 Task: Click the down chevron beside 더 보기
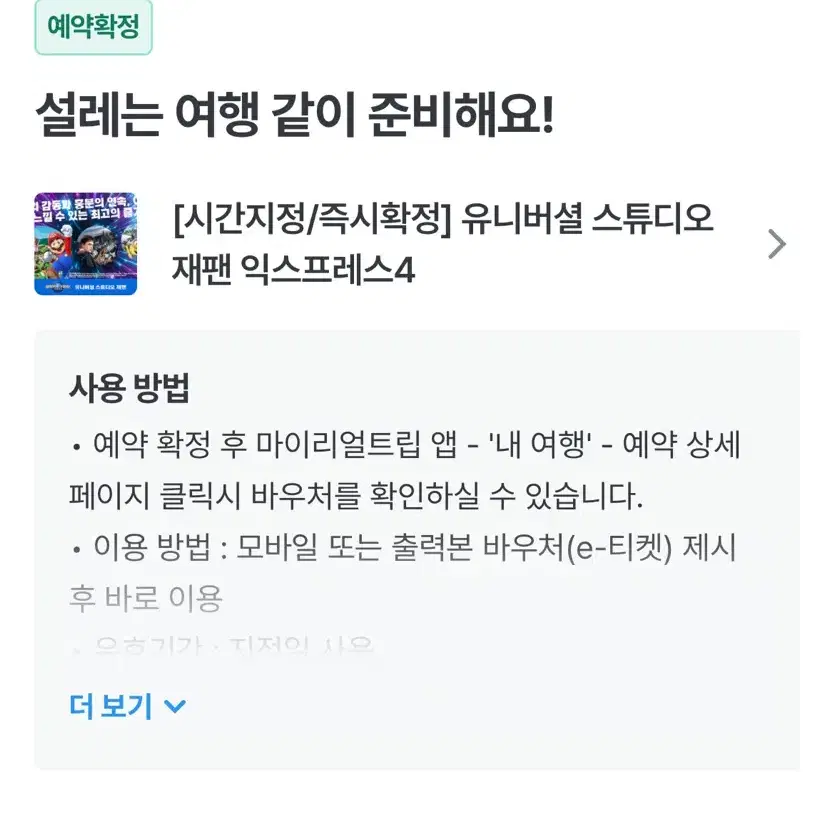coord(175,707)
